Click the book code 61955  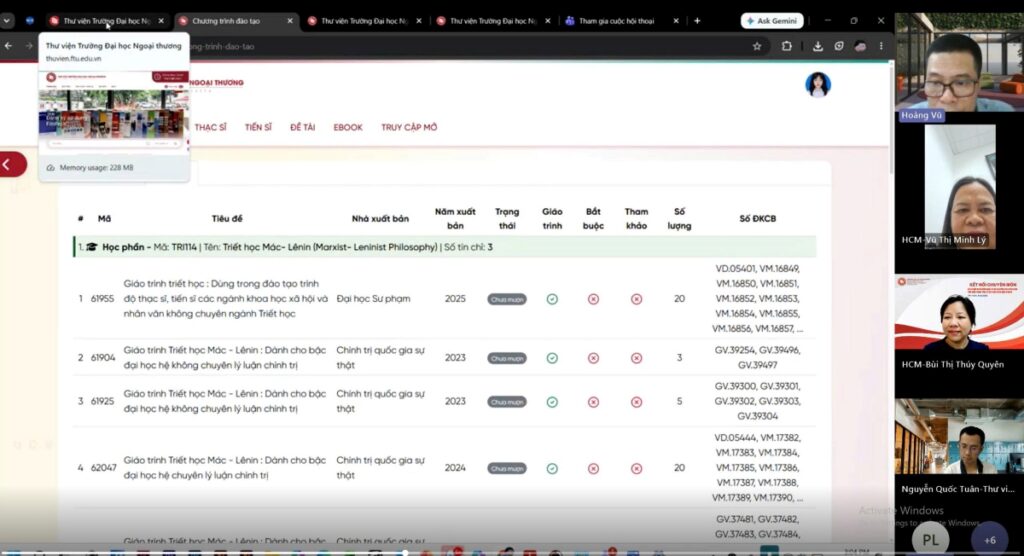(x=103, y=299)
